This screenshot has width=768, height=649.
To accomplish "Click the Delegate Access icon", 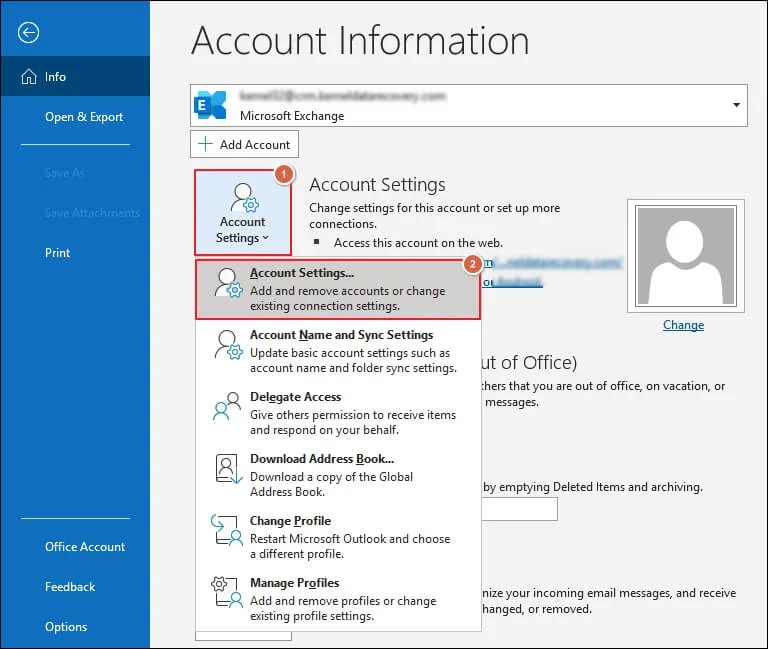I will (x=228, y=406).
